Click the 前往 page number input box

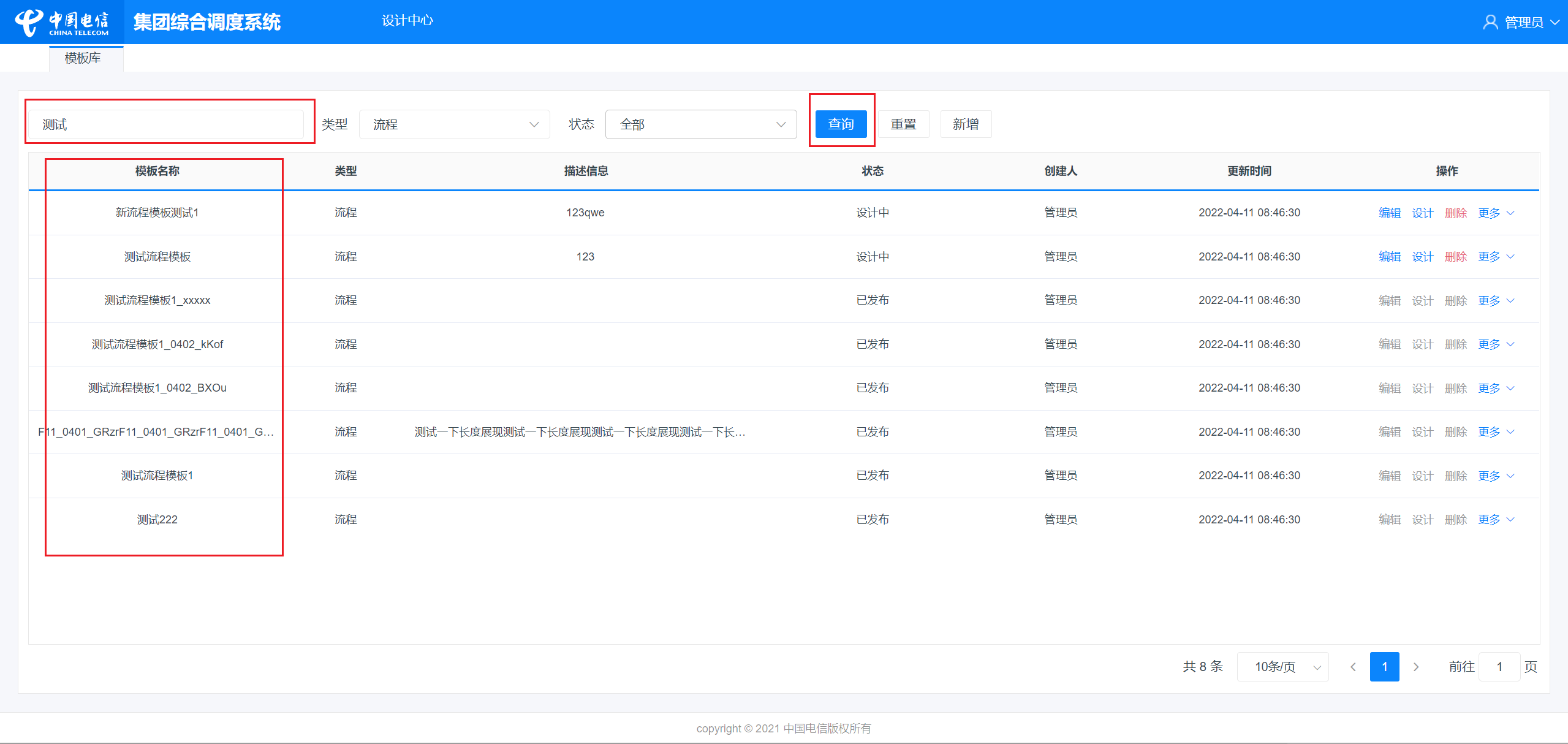coord(1499,667)
